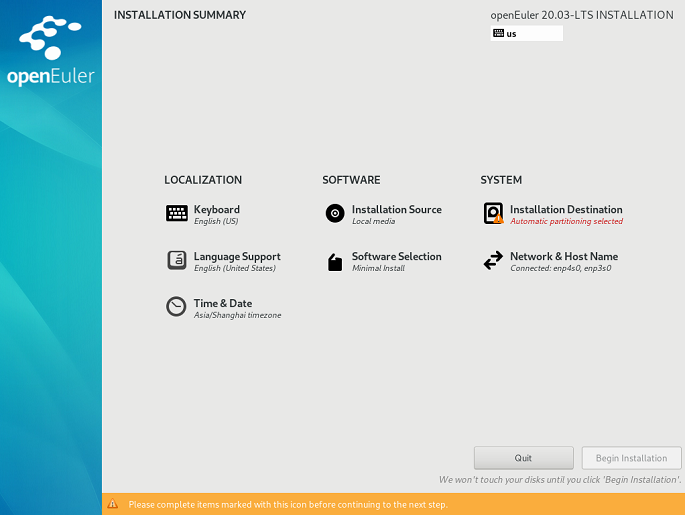The image size is (685, 515).
Task: Click the small keyboard icon beside 'us'
Action: (x=498, y=33)
